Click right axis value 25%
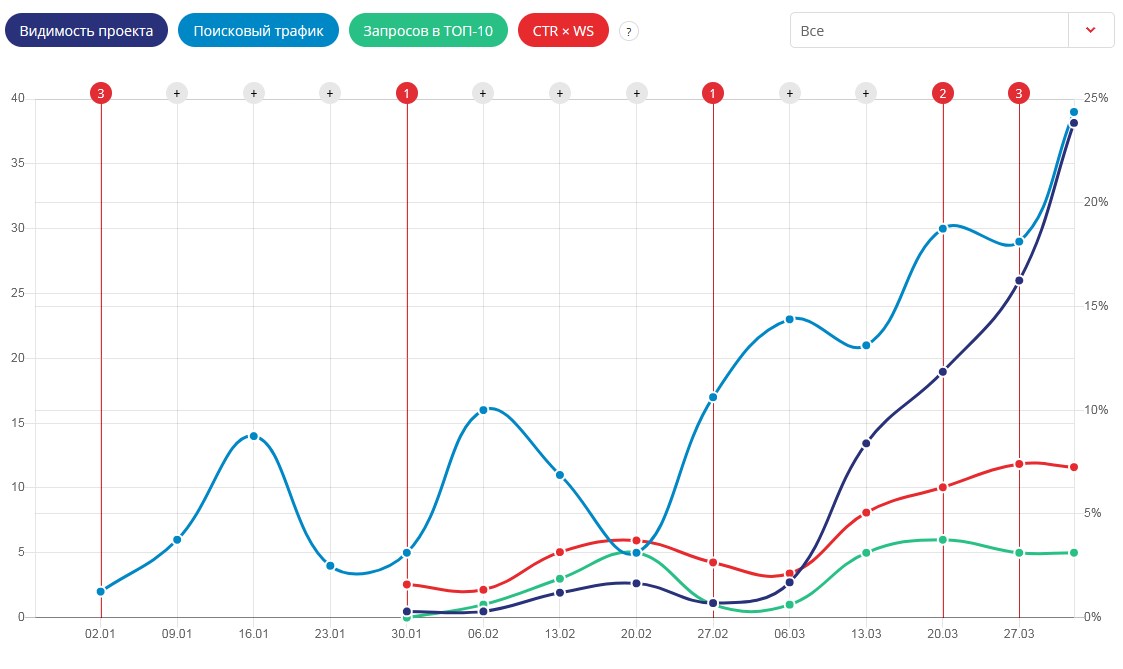Image resolution: width=1123 pixels, height=669 pixels. (x=1096, y=98)
